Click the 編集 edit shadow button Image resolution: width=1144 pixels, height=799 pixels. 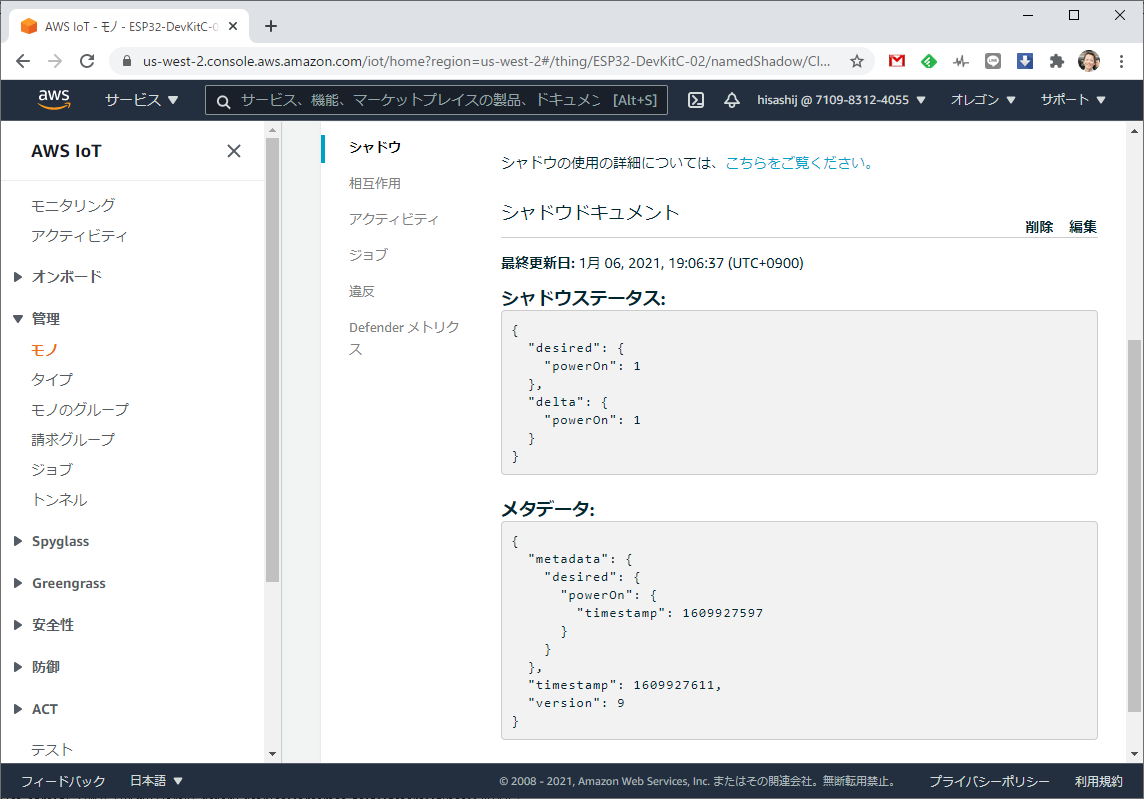(x=1083, y=227)
